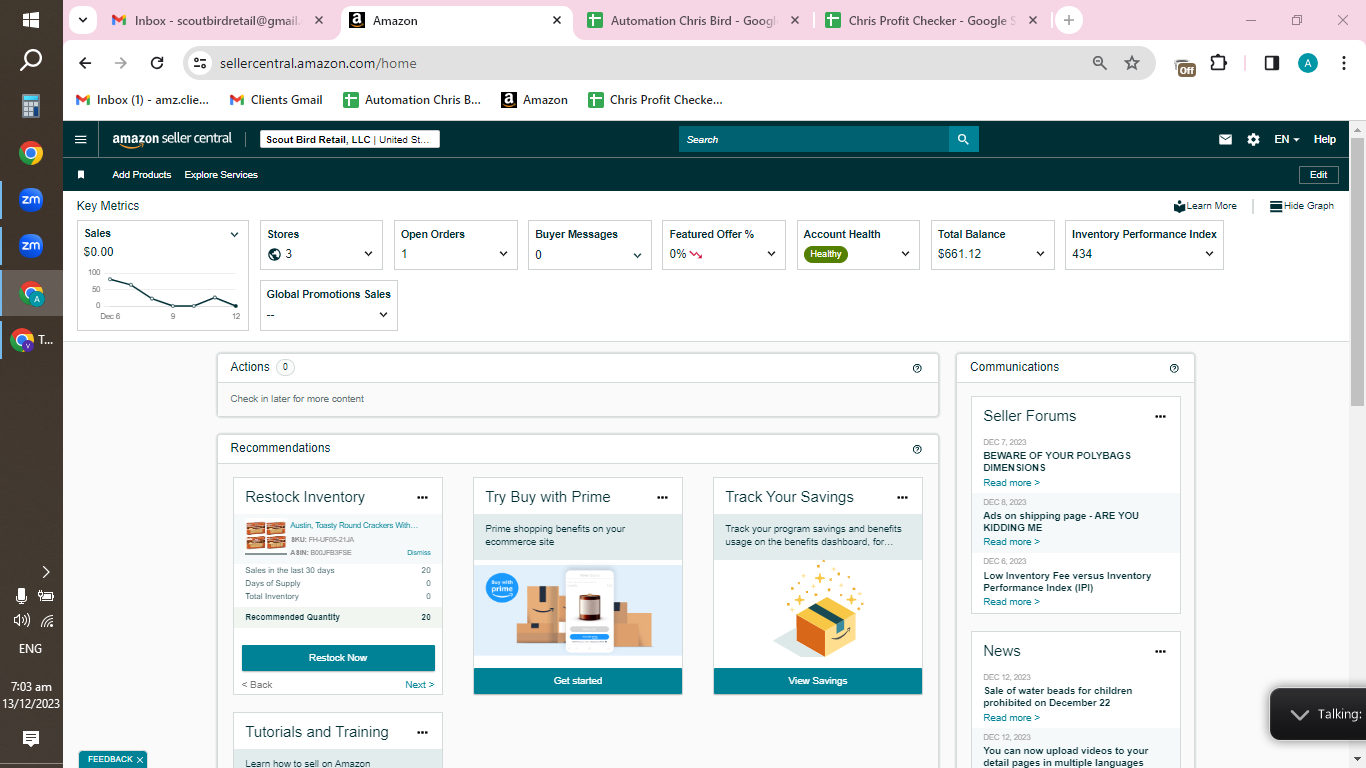This screenshot has width=1366, height=768.
Task: Expand the Featured Offer % dropdown
Action: pyautogui.click(x=771, y=254)
